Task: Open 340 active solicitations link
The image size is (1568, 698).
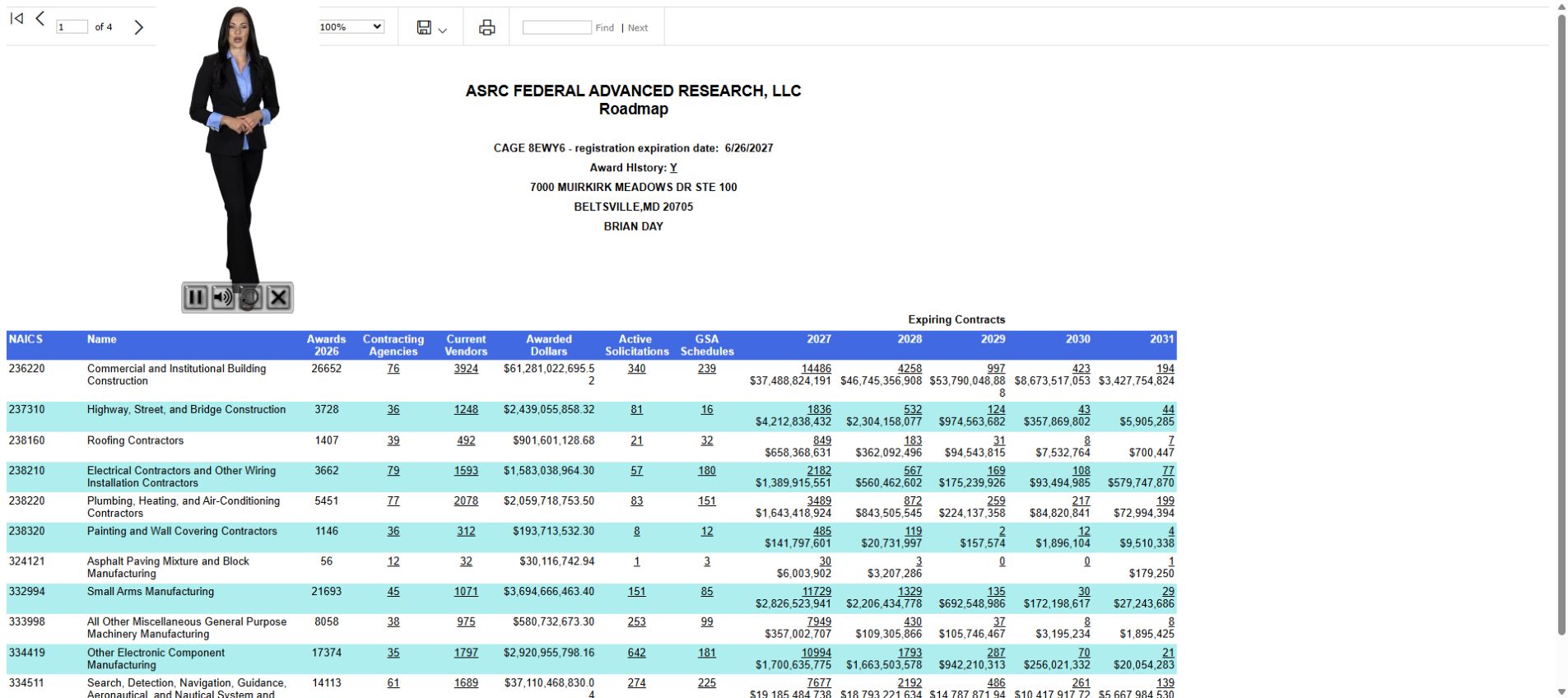Action: pyautogui.click(x=636, y=369)
